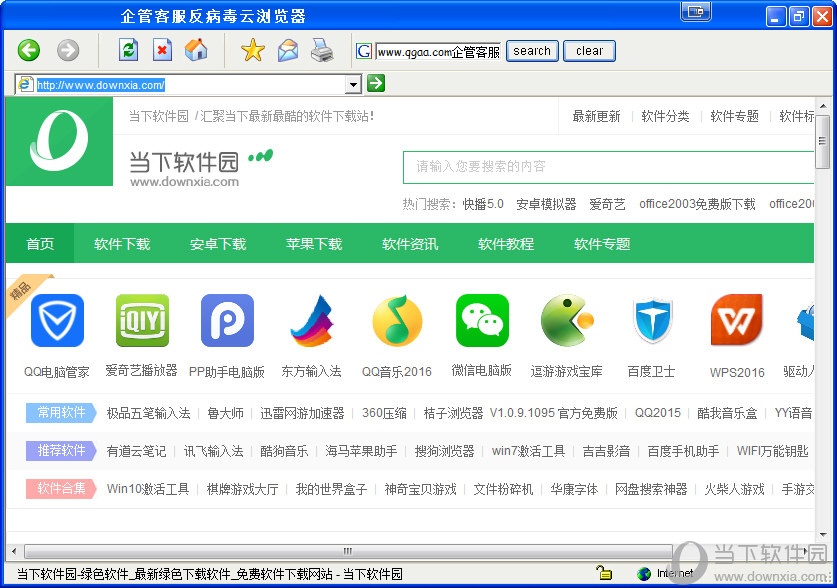Image resolution: width=837 pixels, height=588 pixels.
Task: Click the horizontal scrollbar thumb
Action: 348,551
